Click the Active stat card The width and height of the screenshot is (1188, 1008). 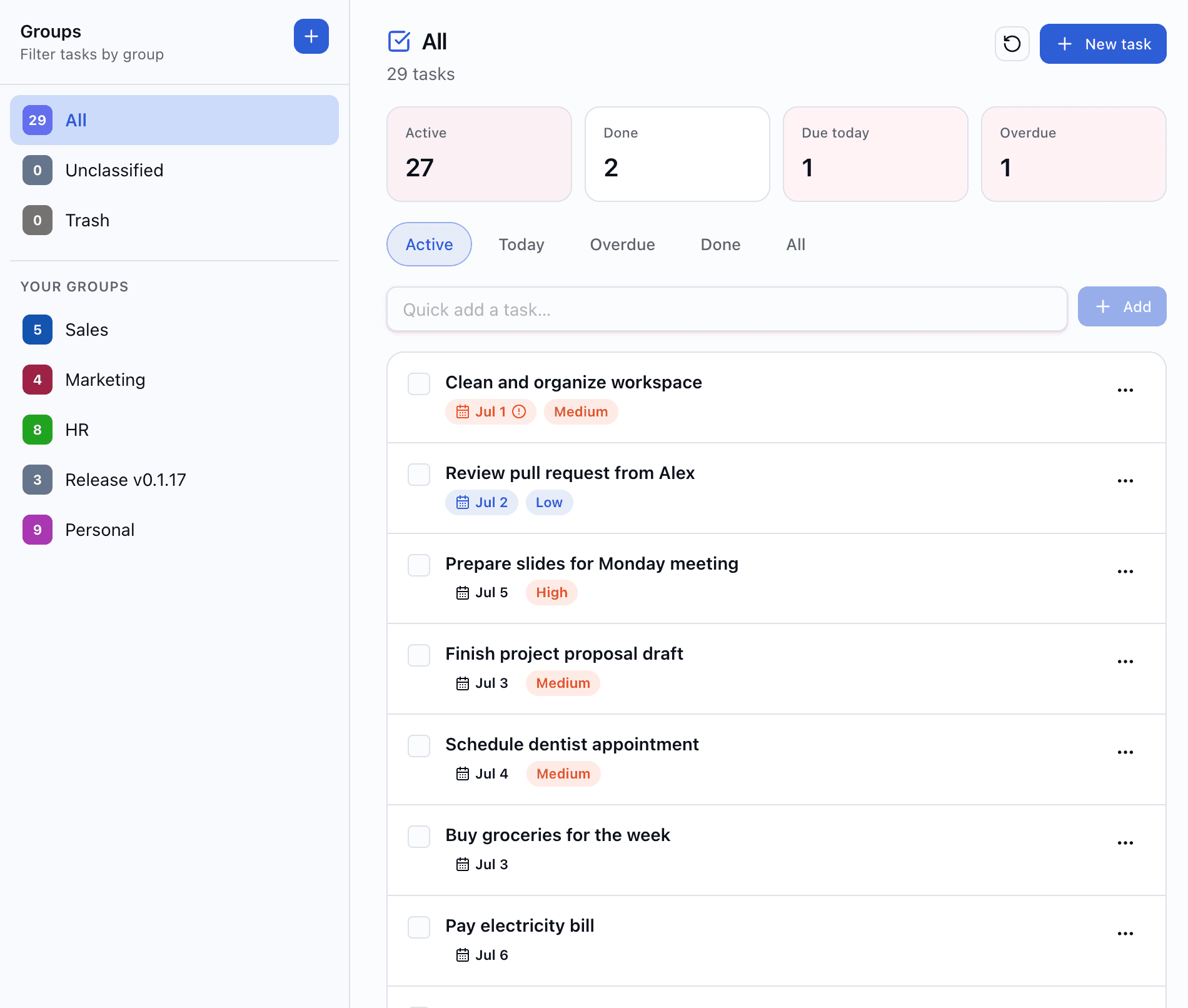(479, 154)
